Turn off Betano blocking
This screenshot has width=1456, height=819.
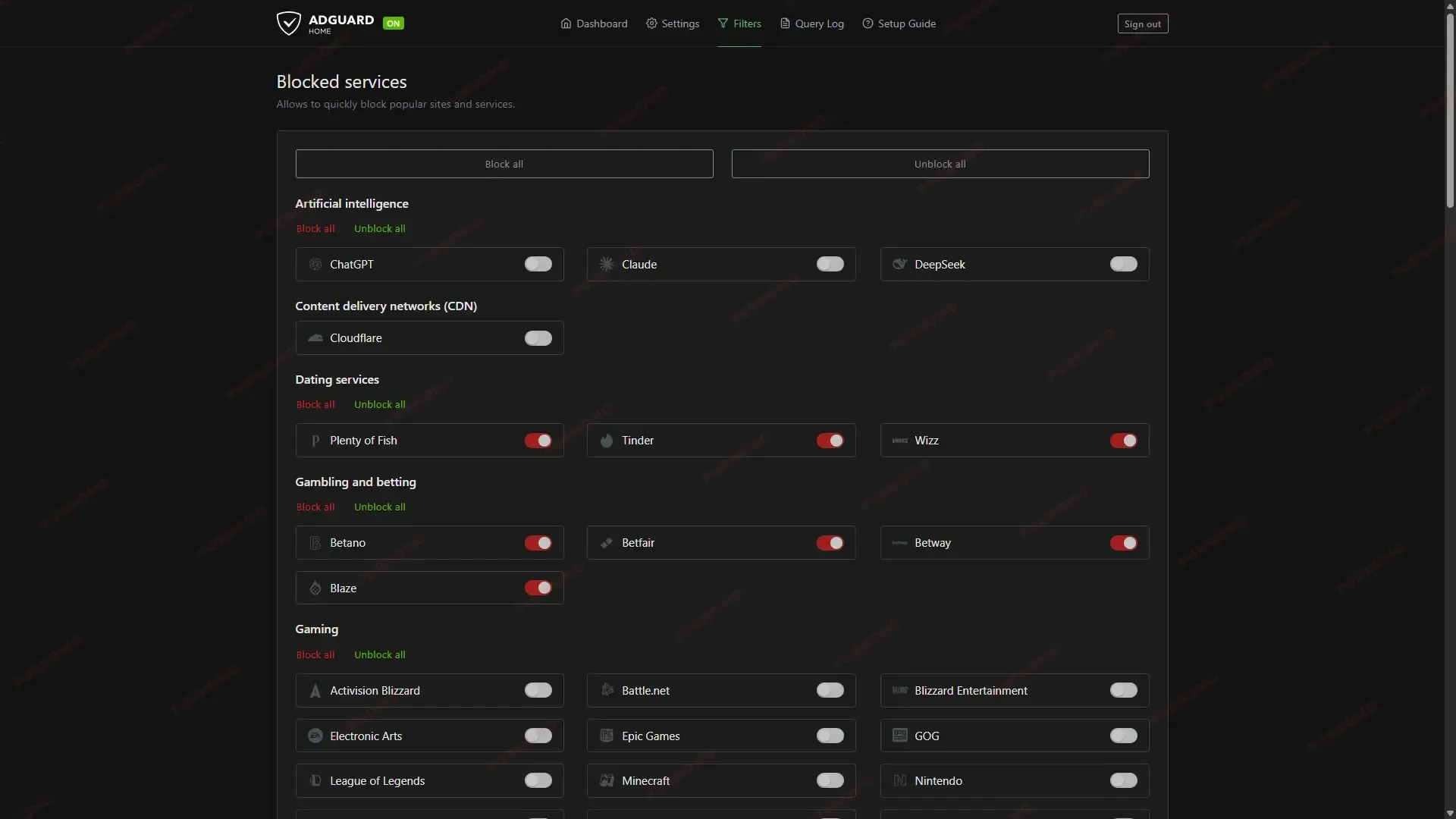coord(538,543)
